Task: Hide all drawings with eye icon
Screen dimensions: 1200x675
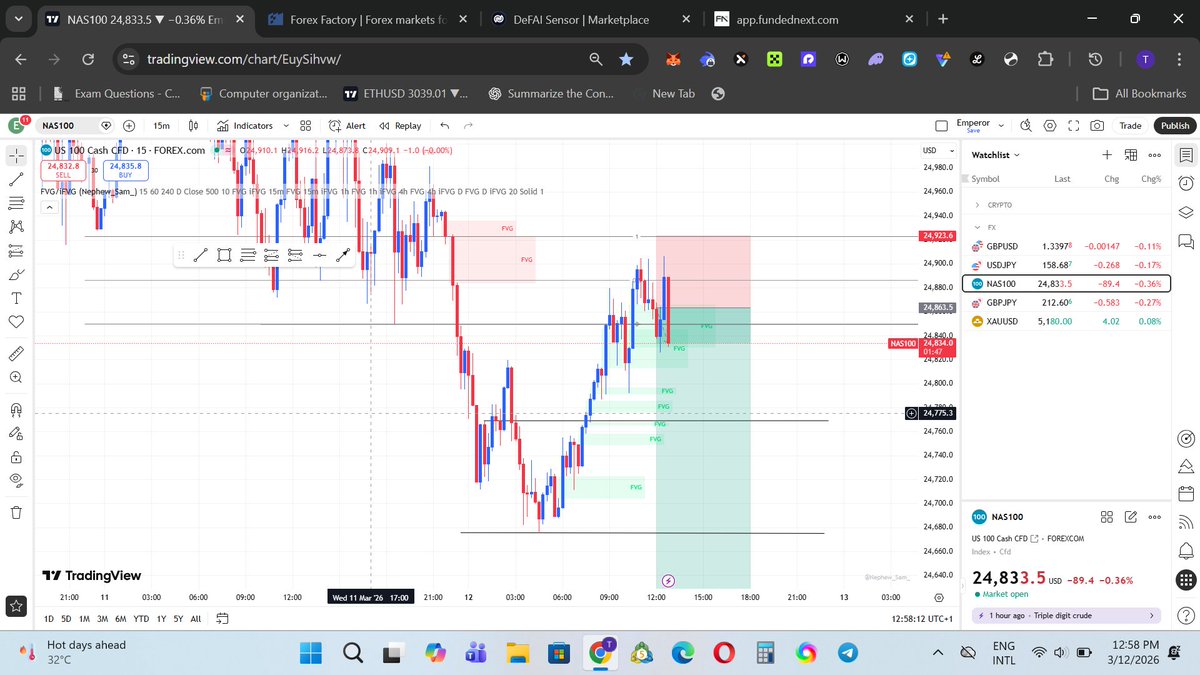Action: coord(17,480)
